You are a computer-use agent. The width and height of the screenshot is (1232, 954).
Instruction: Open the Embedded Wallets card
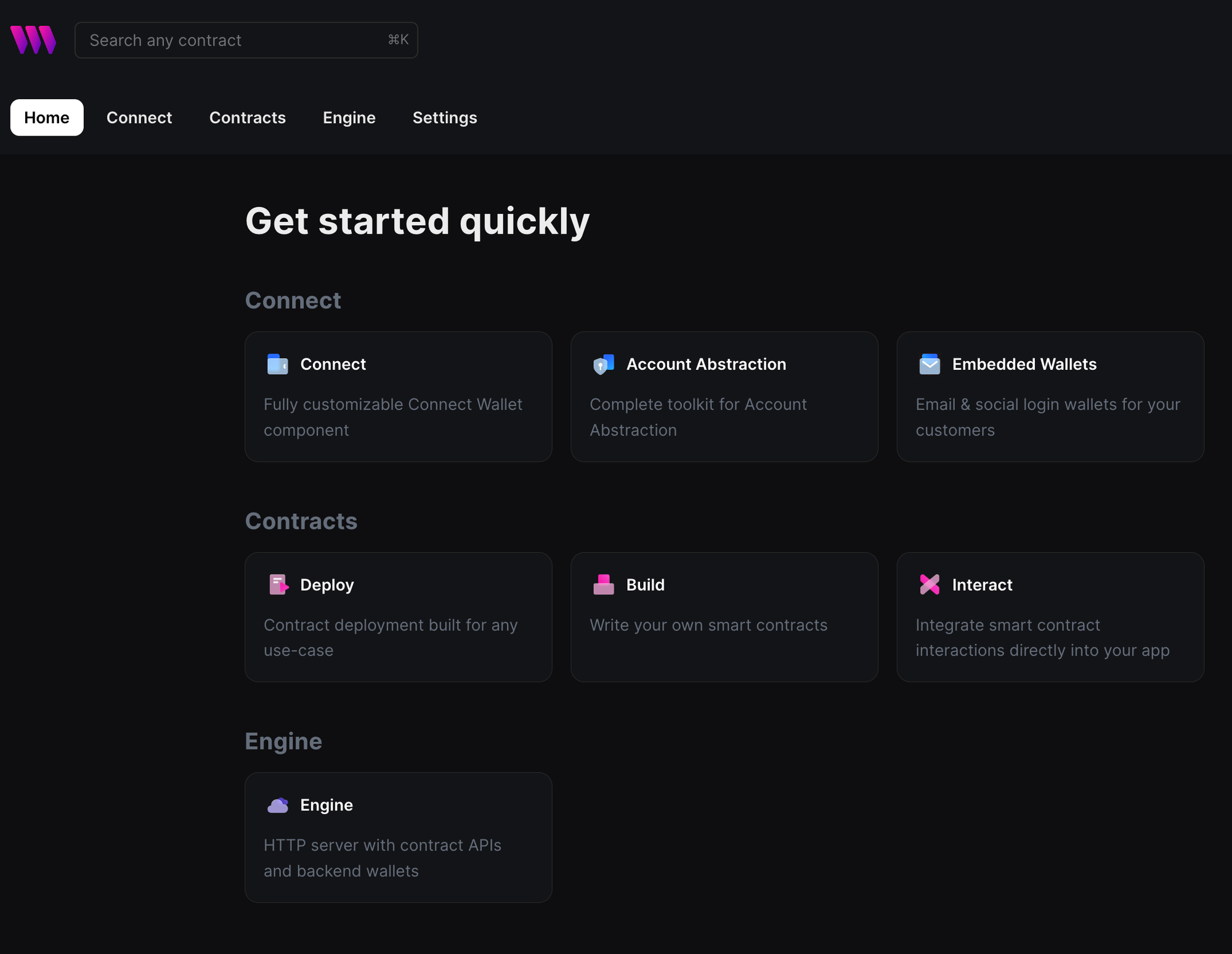click(1050, 396)
